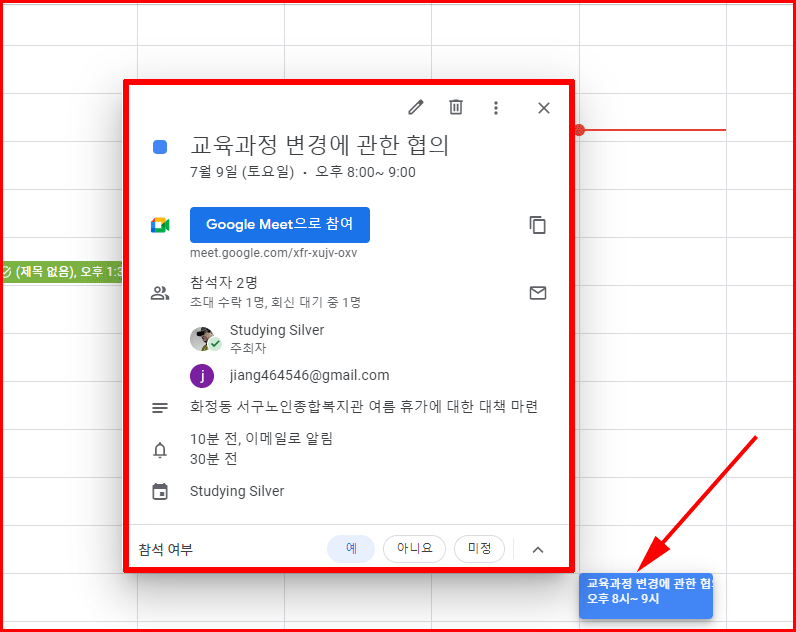Edit the event with the pencil icon

416,108
